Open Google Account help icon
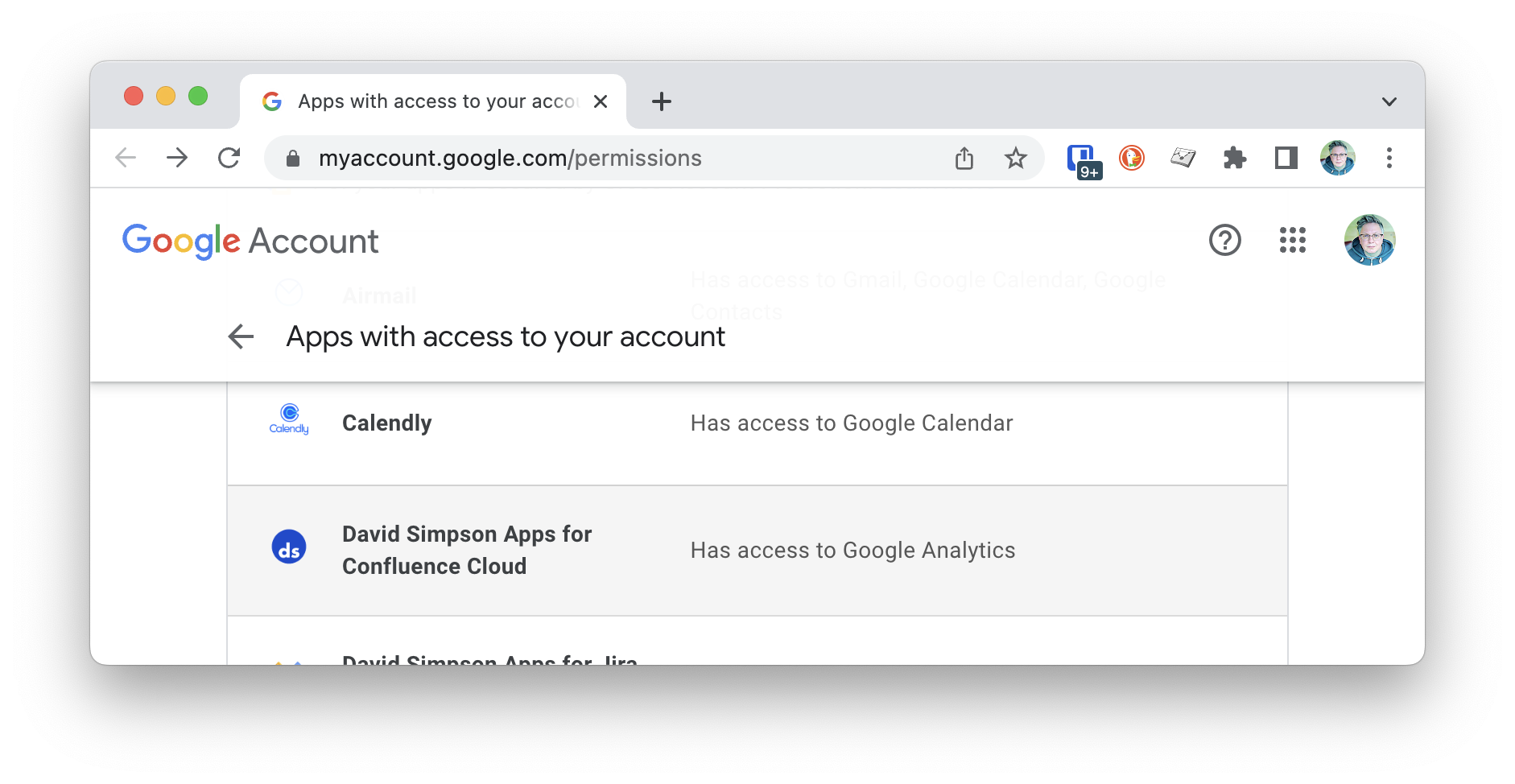1515x784 pixels. pos(1225,240)
